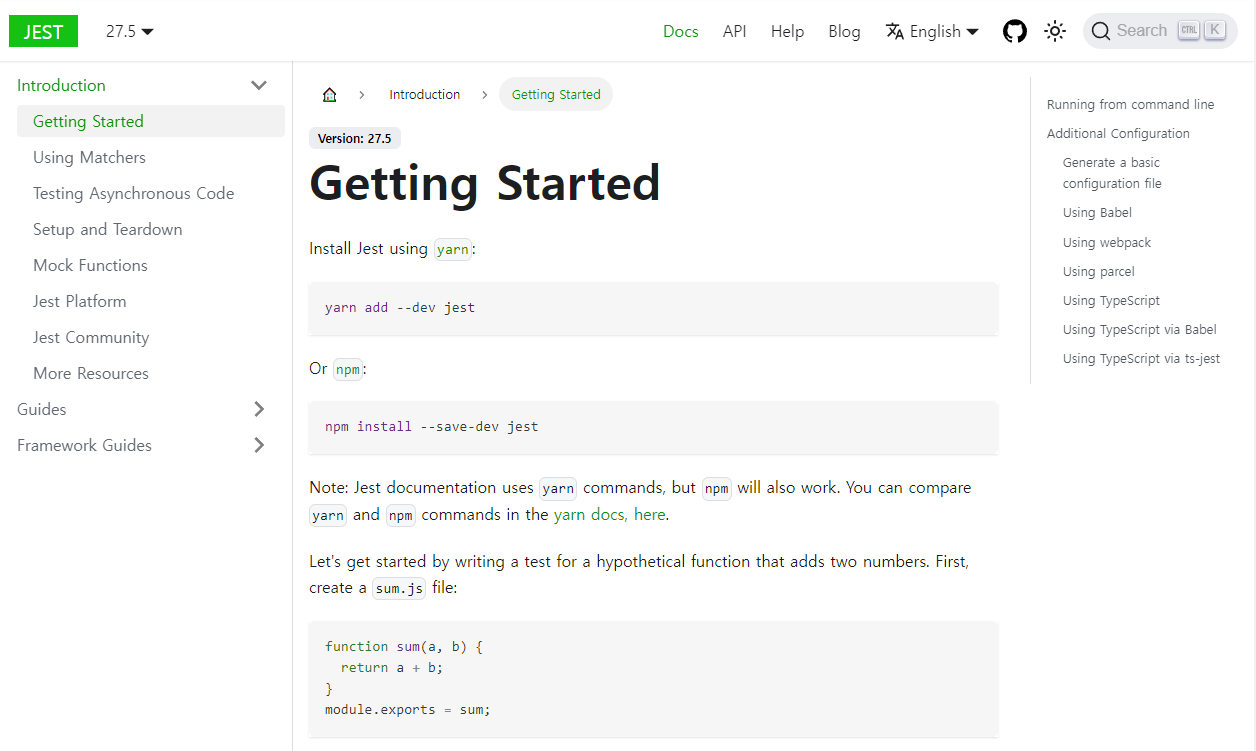
Task: Select Getting Started in the sidebar
Action: click(151, 121)
